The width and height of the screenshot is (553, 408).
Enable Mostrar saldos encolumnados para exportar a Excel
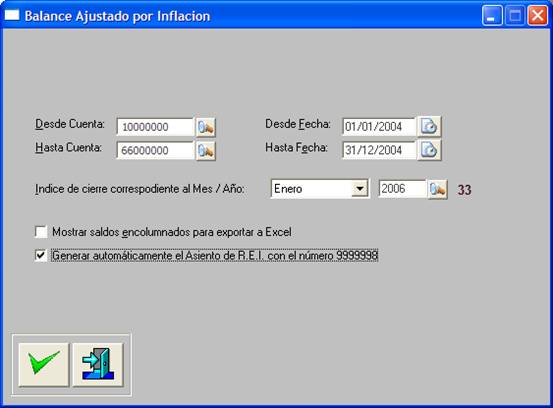click(41, 232)
